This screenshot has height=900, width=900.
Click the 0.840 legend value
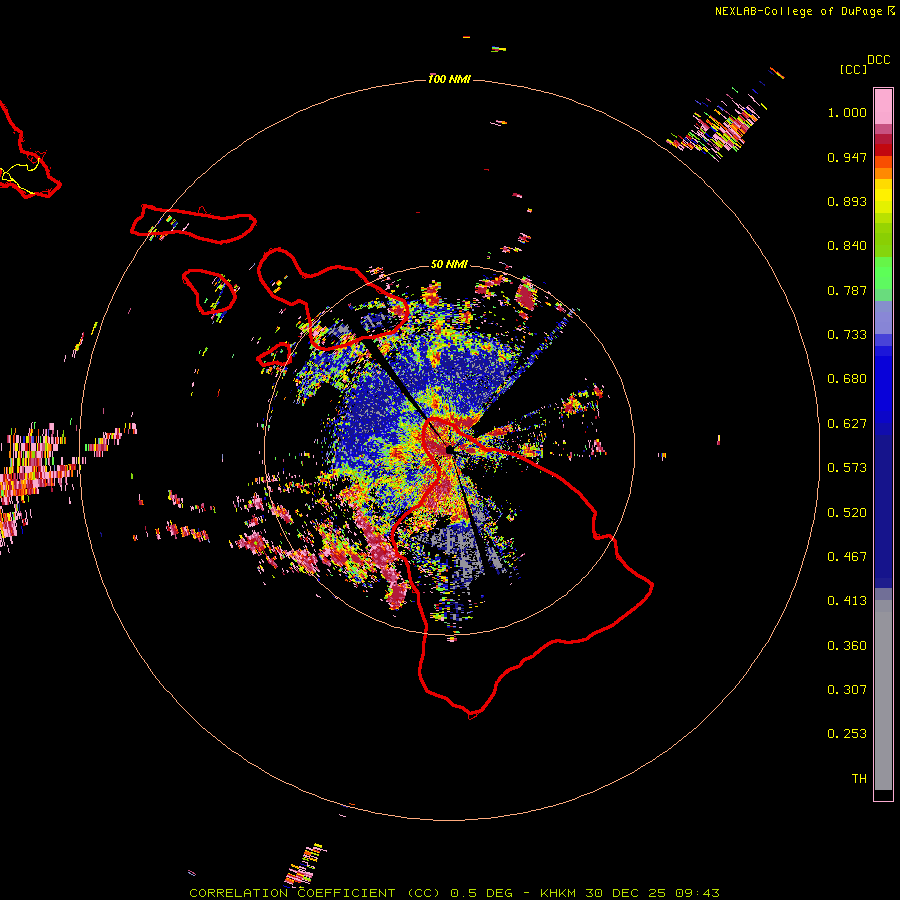[x=847, y=246]
